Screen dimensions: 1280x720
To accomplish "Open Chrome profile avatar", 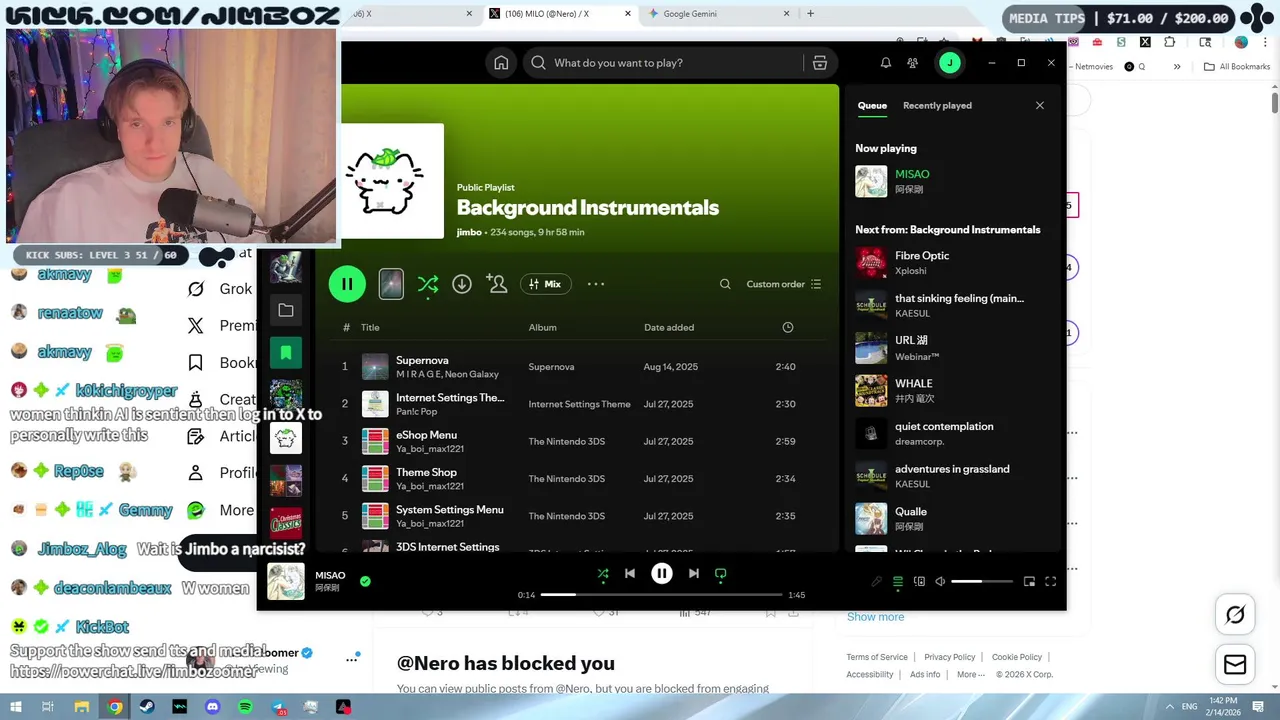I will [x=1241, y=42].
